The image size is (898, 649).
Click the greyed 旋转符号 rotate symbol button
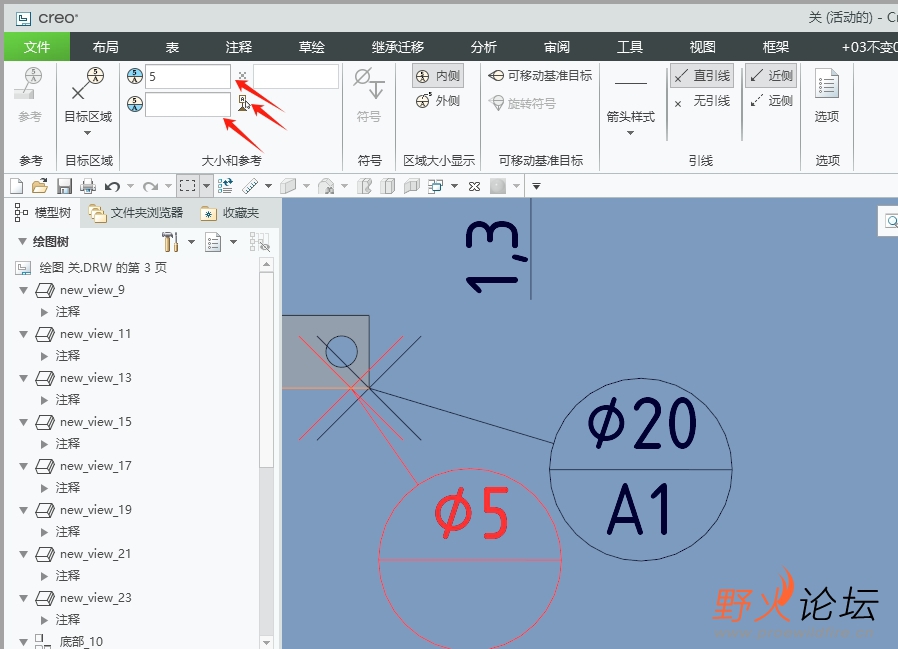tap(522, 103)
